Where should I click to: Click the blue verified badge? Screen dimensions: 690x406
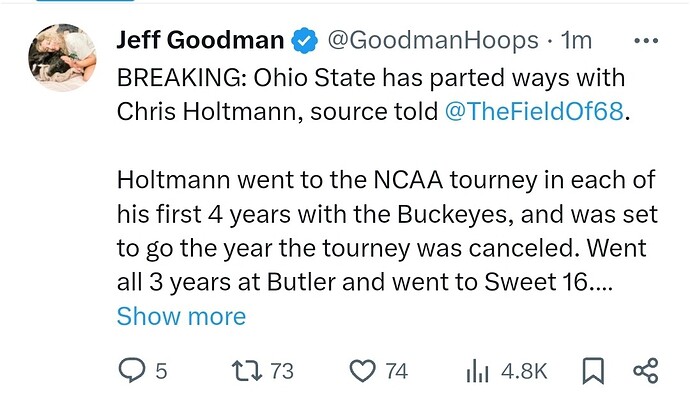click(304, 41)
